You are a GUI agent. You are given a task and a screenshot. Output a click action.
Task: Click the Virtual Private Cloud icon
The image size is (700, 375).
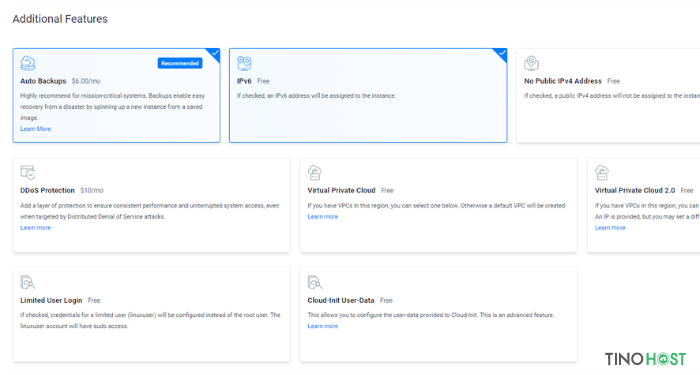[x=315, y=172]
